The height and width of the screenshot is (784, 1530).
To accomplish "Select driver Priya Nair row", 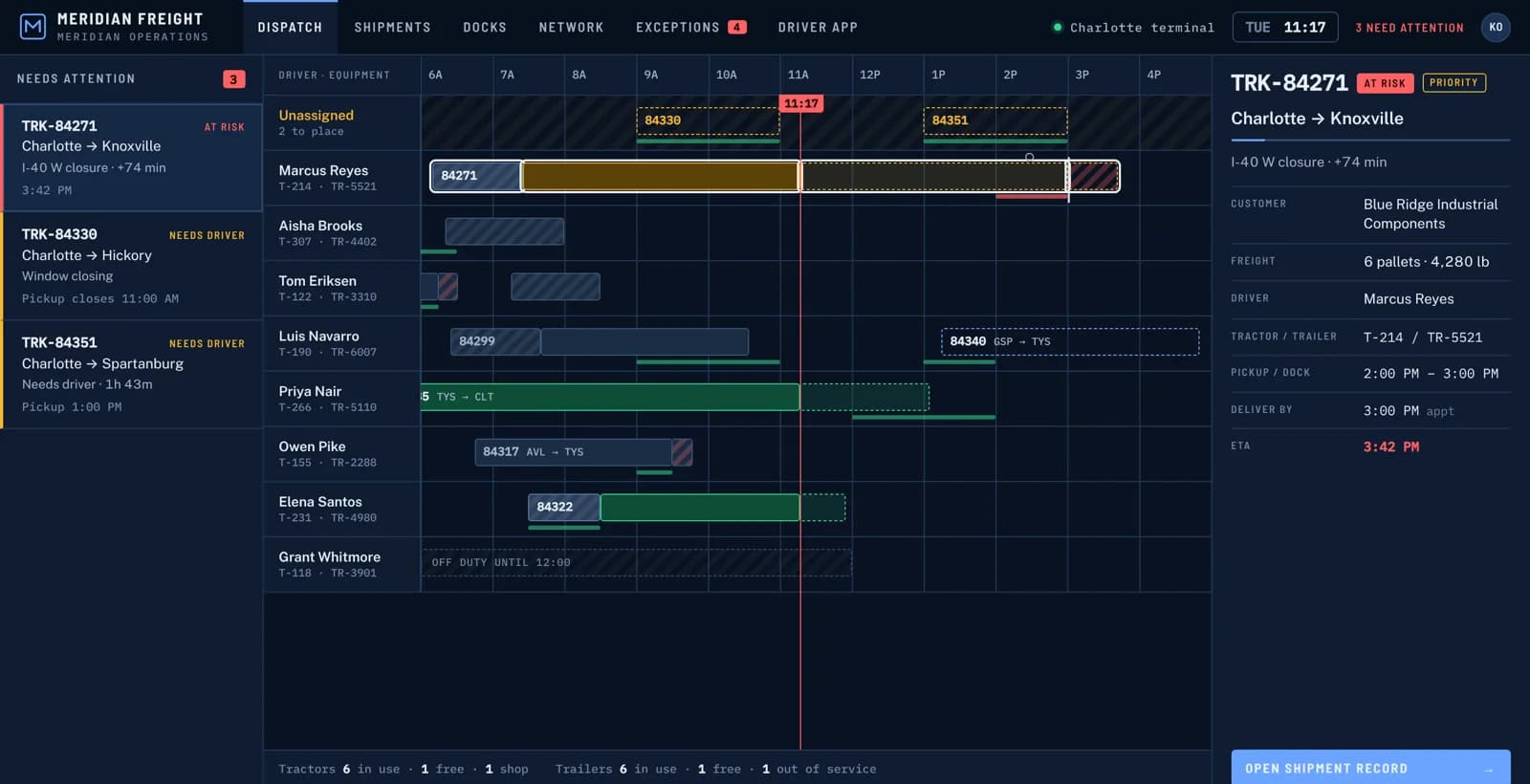I will [342, 399].
